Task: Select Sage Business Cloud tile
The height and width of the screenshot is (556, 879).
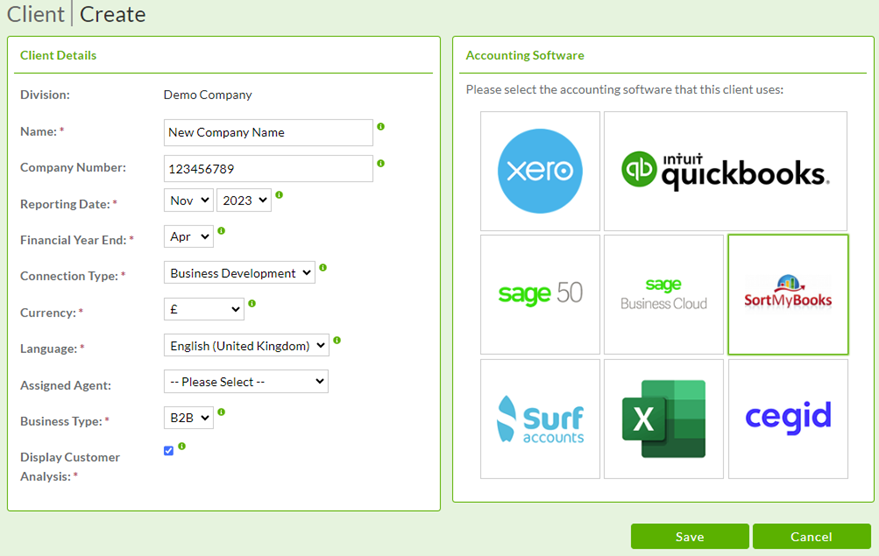Action: (664, 295)
